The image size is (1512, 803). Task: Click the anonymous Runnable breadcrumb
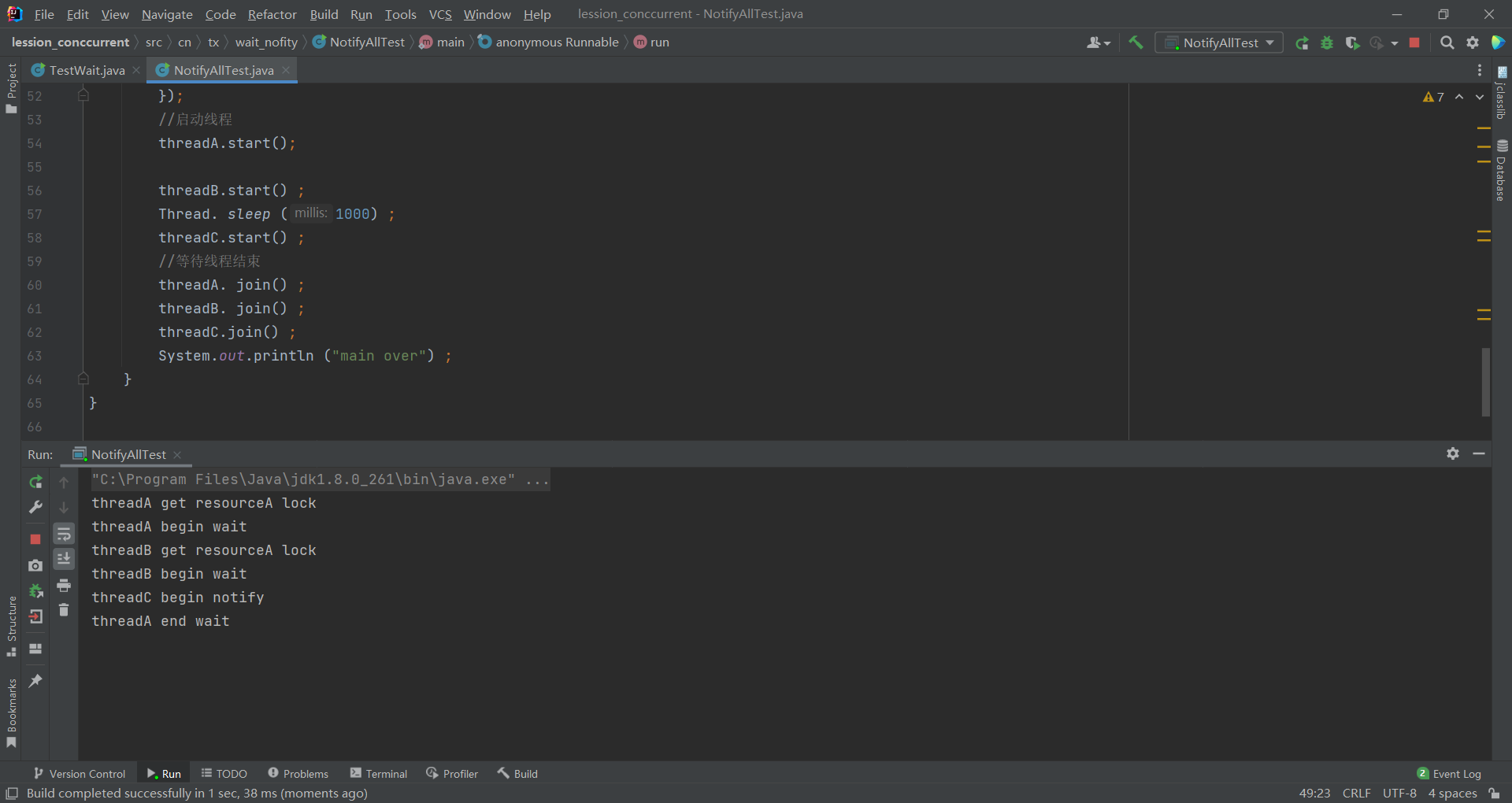click(549, 43)
